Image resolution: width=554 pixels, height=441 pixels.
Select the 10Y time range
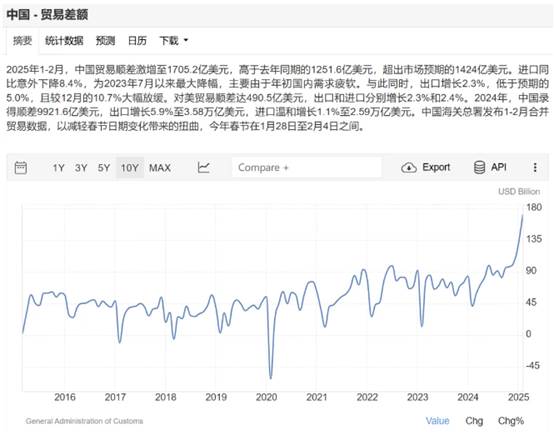(130, 168)
